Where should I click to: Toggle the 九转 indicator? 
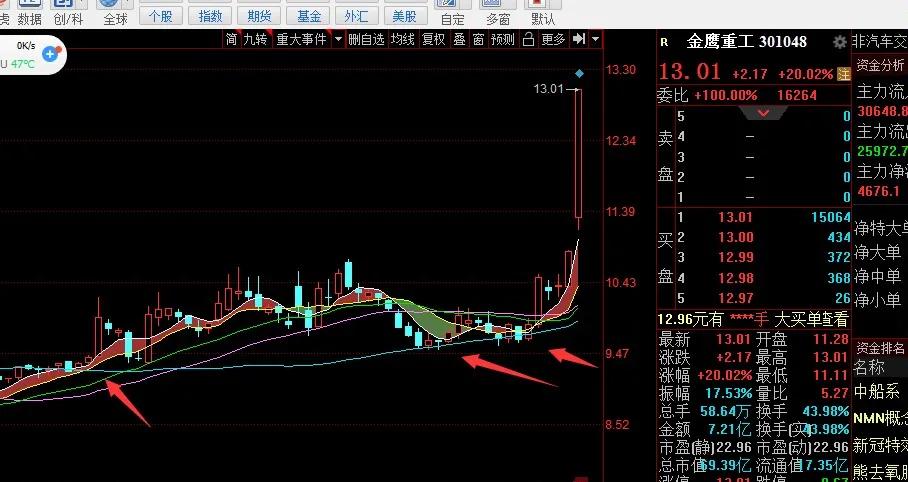click(255, 39)
